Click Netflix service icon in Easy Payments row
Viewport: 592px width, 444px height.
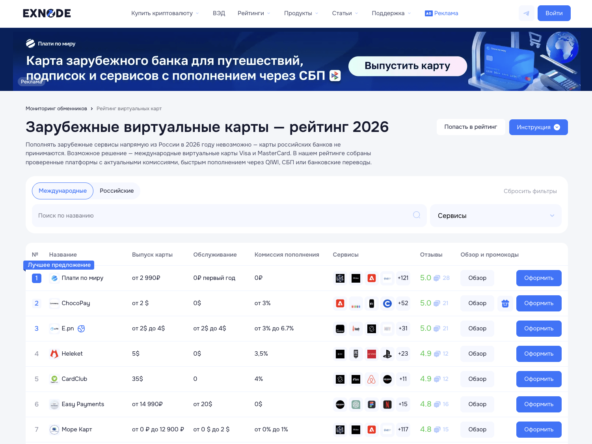pyautogui.click(x=387, y=404)
